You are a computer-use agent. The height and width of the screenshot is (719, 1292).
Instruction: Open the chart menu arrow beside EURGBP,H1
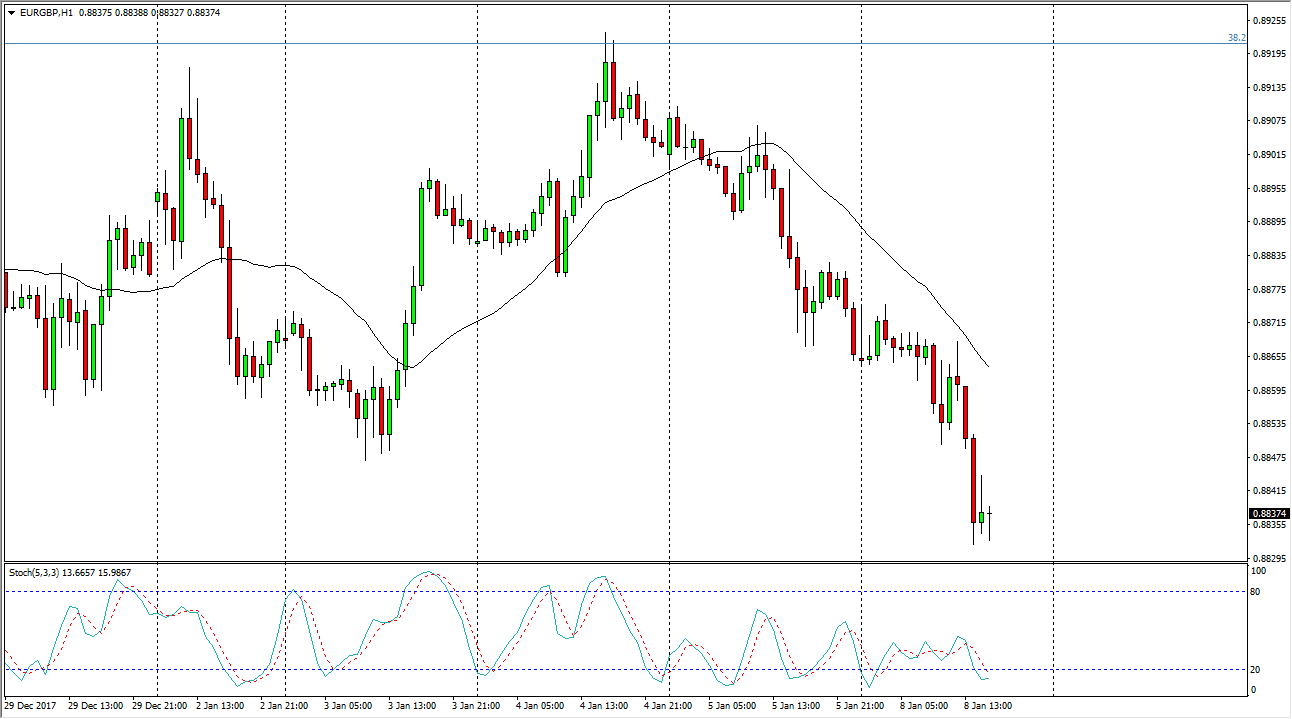(x=10, y=13)
